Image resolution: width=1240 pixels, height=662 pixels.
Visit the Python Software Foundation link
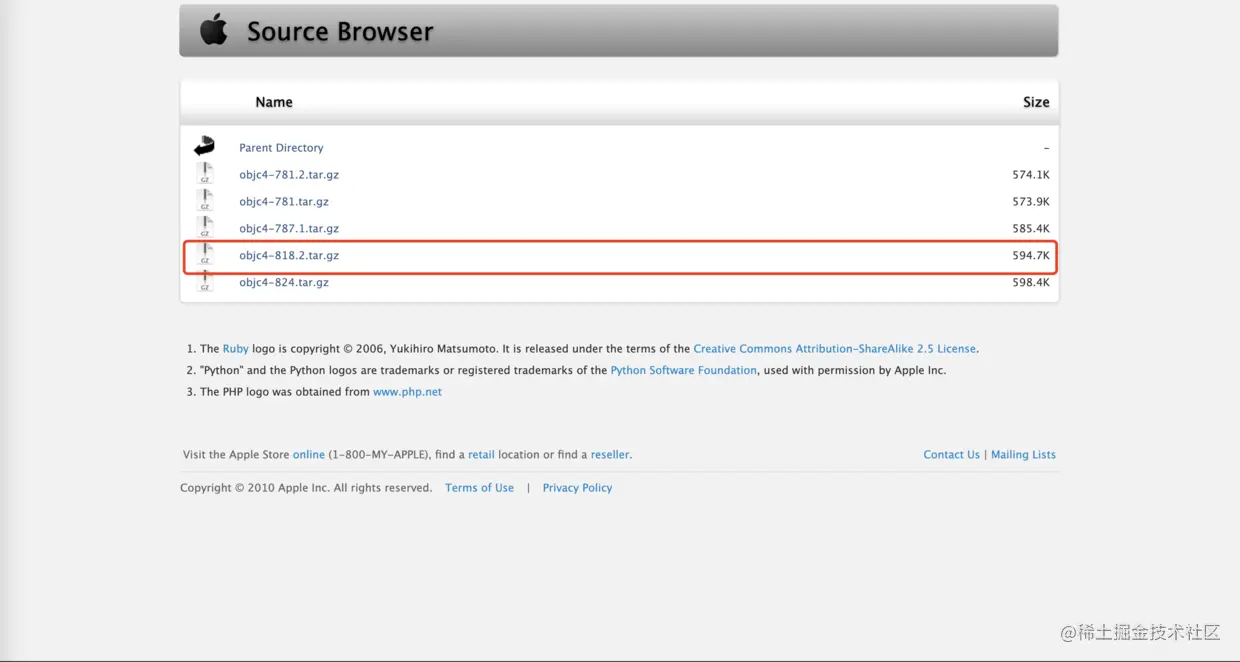click(683, 370)
